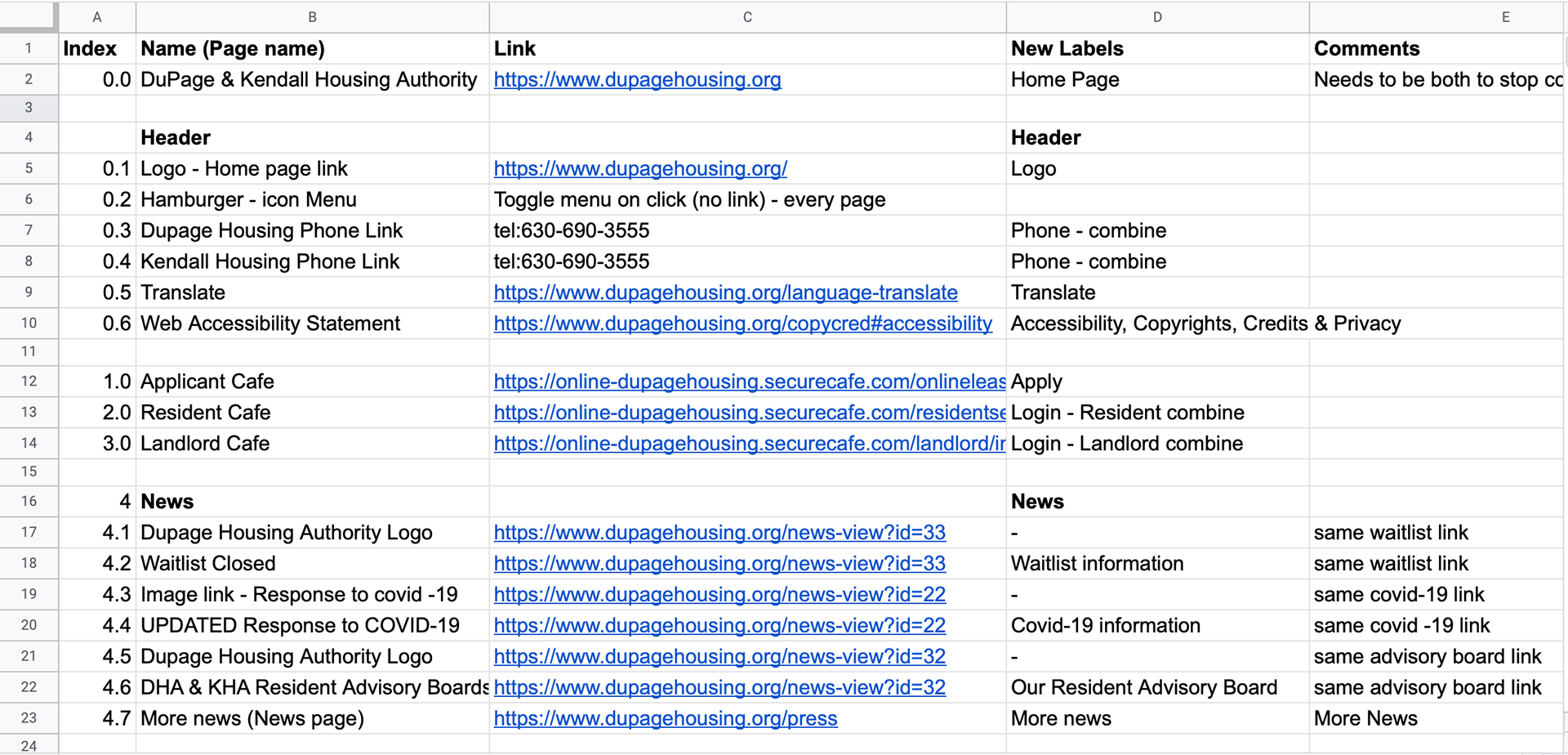Screen dimensions: 1568x755
Task: Select row 15 header
Action: pyautogui.click(x=29, y=471)
